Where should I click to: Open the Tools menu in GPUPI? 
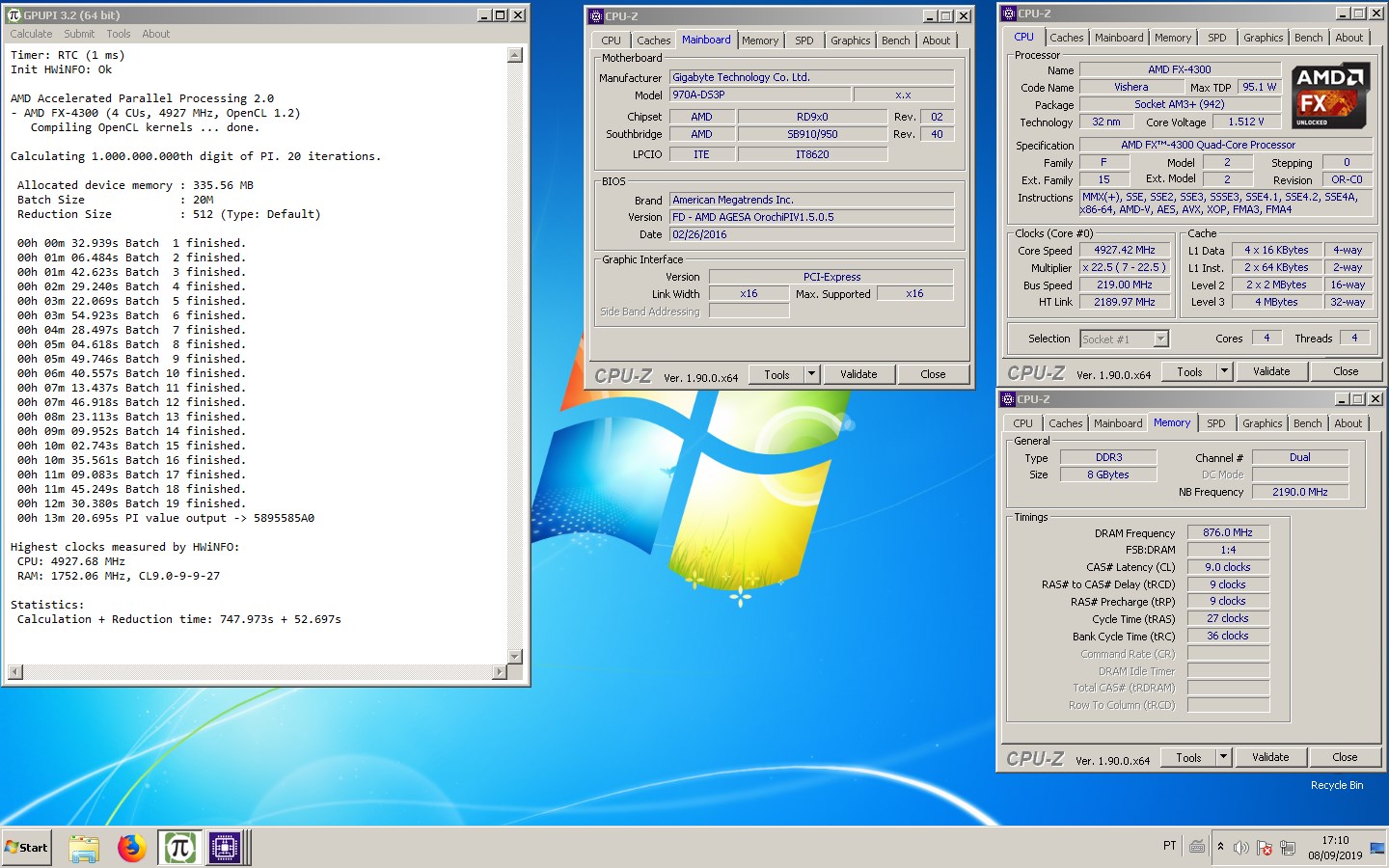pyautogui.click(x=119, y=34)
